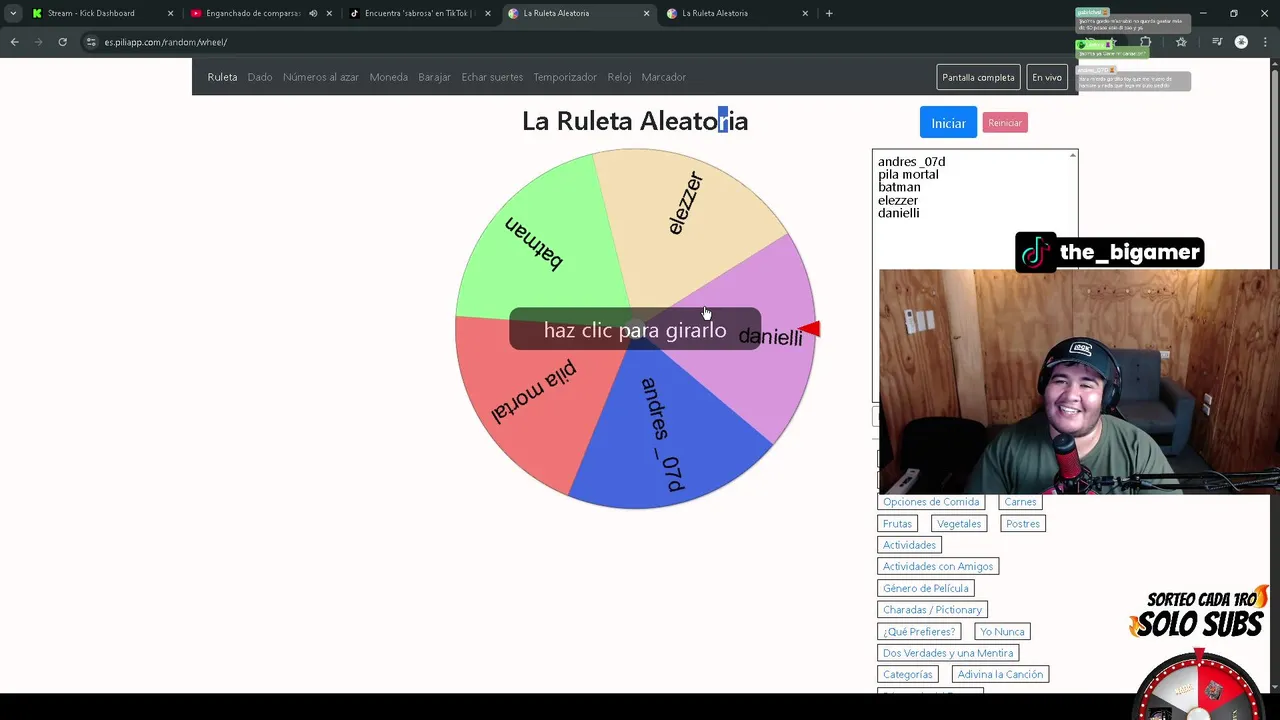This screenshot has width=1280, height=720.
Task: Select Postres preset
Action: (x=1023, y=524)
